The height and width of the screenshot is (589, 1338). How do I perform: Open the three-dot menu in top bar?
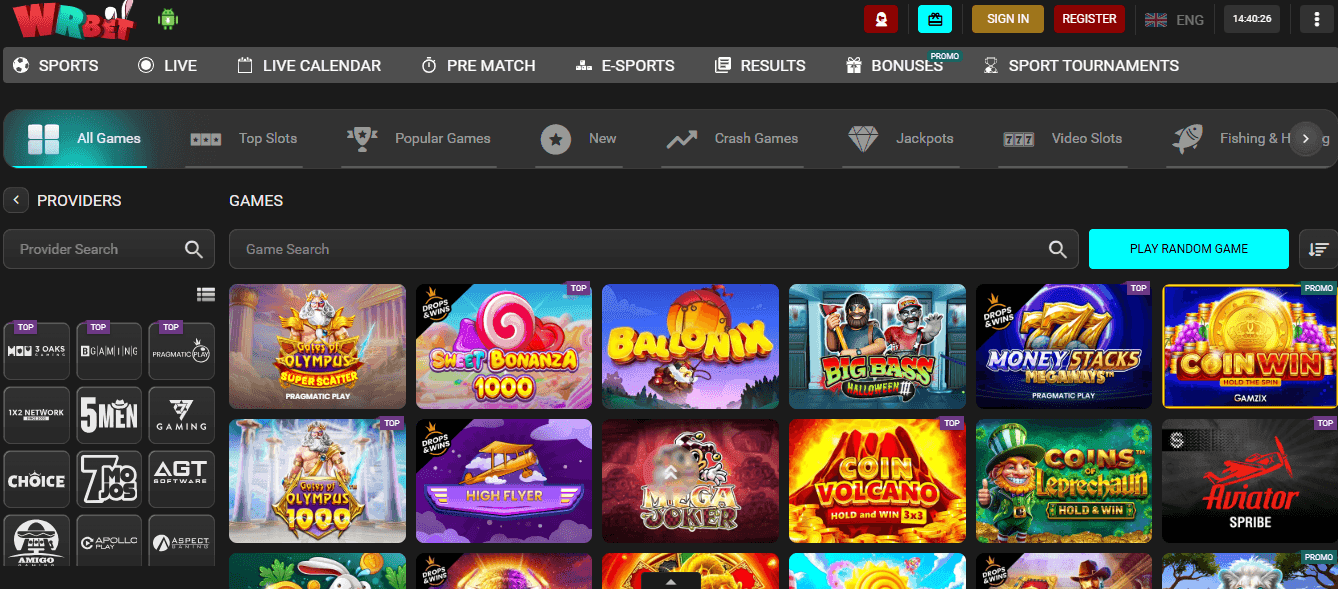[x=1316, y=19]
